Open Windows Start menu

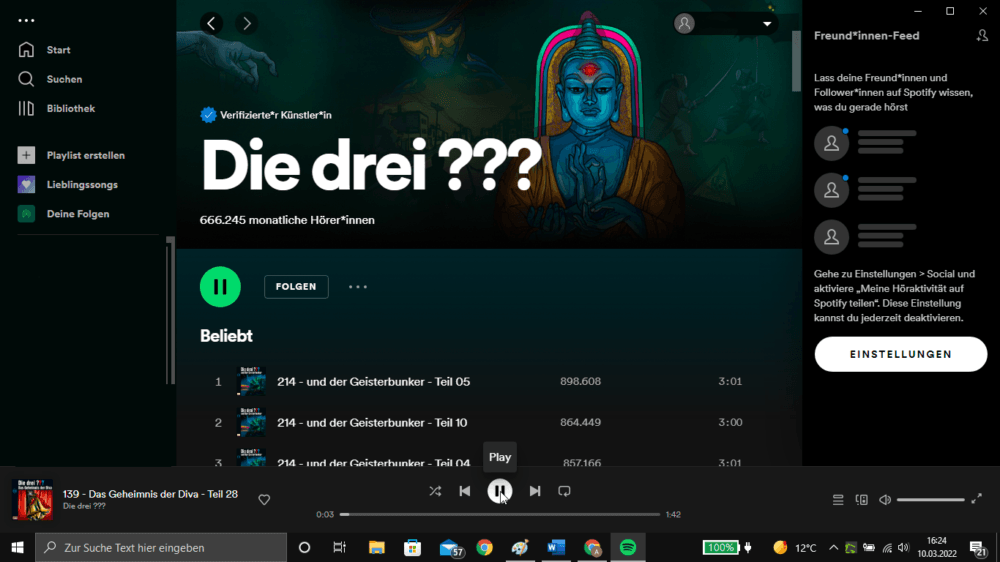[17, 547]
